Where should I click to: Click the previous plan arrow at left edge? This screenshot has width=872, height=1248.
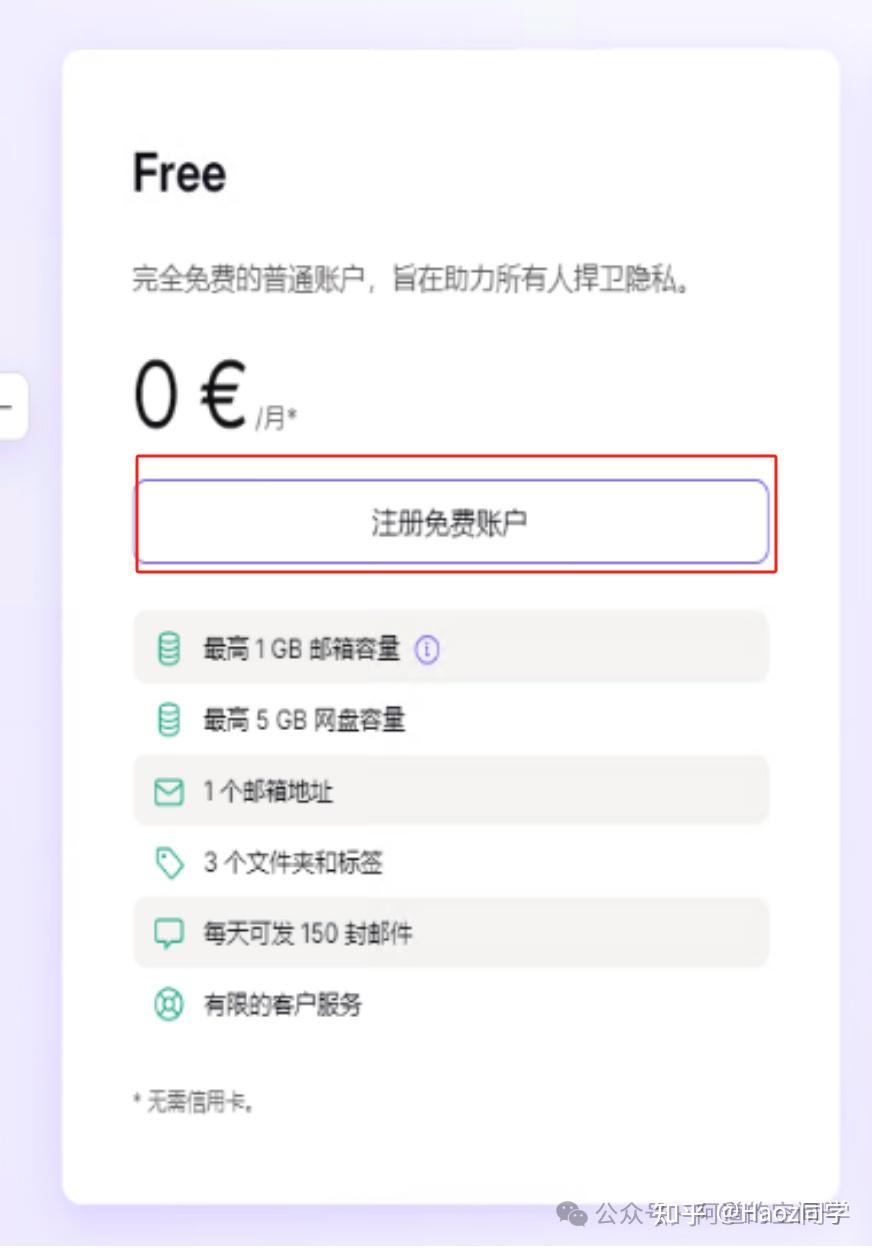click(10, 406)
